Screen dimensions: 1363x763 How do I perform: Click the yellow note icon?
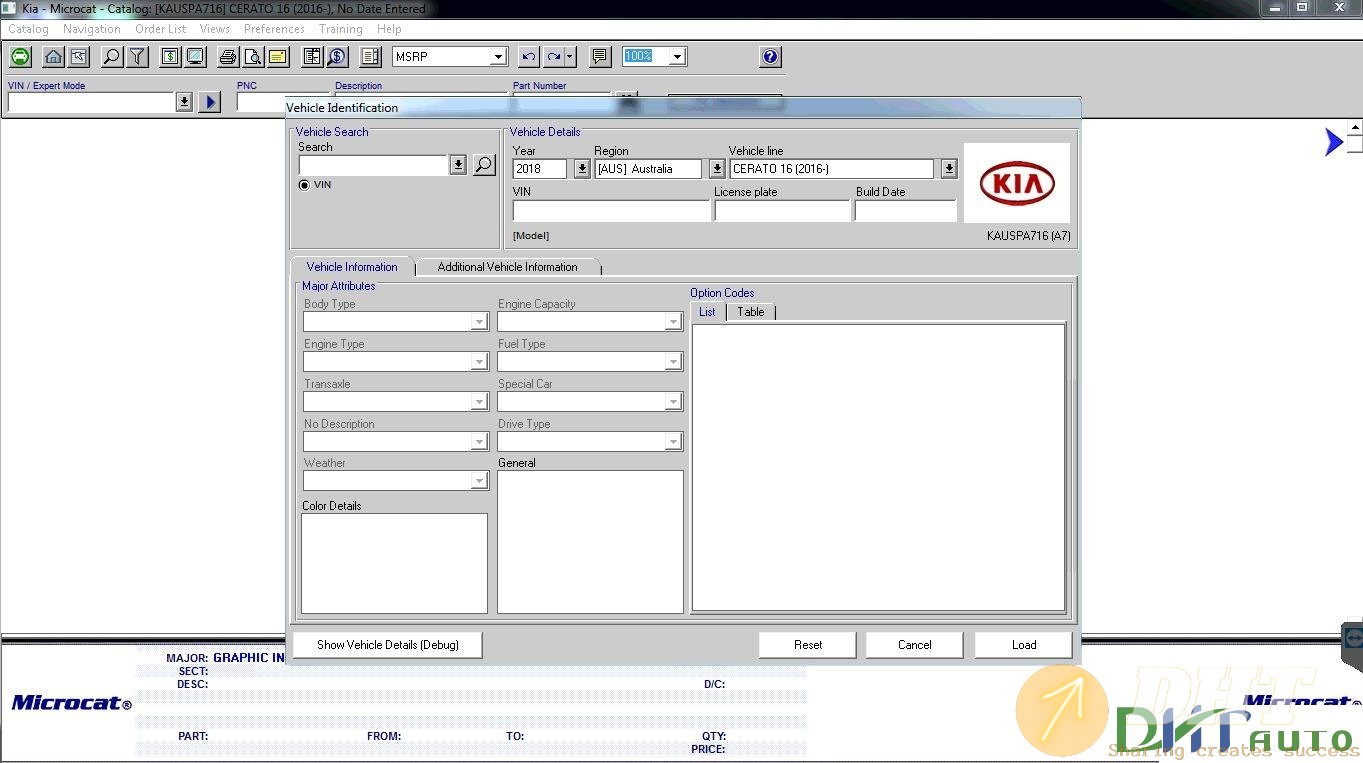[x=278, y=57]
